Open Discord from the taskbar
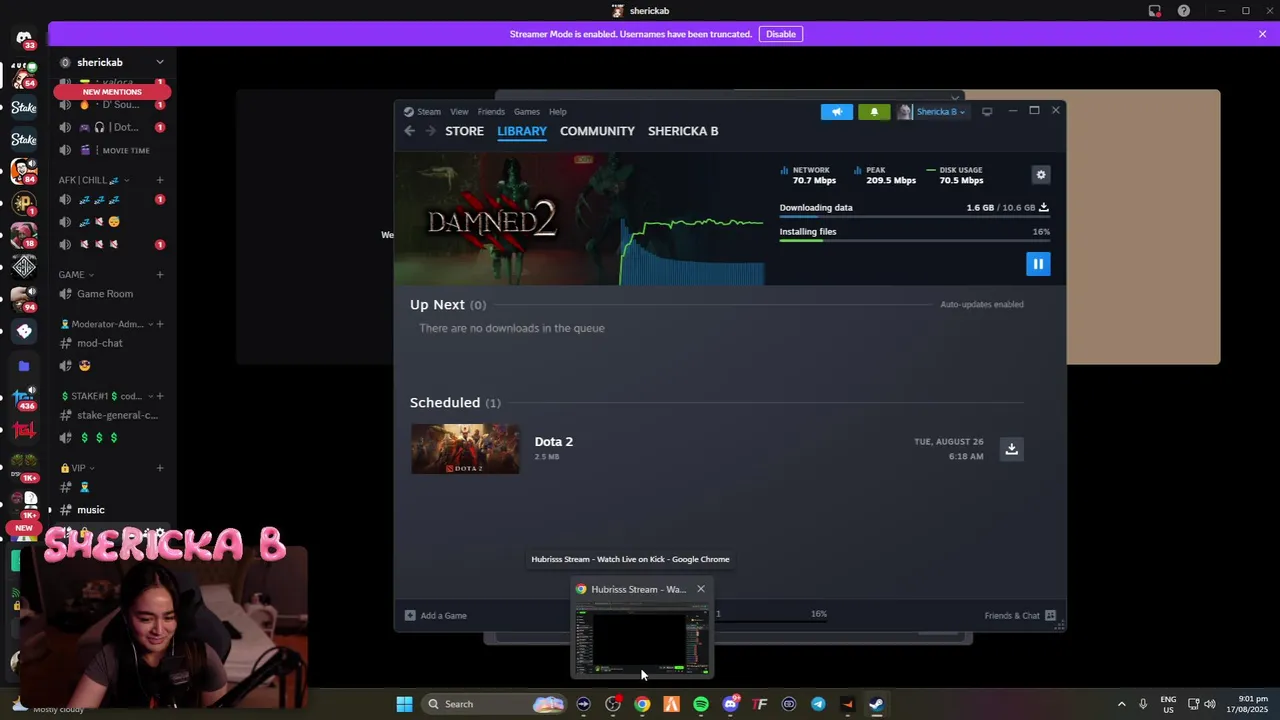1280x720 pixels. 730,704
